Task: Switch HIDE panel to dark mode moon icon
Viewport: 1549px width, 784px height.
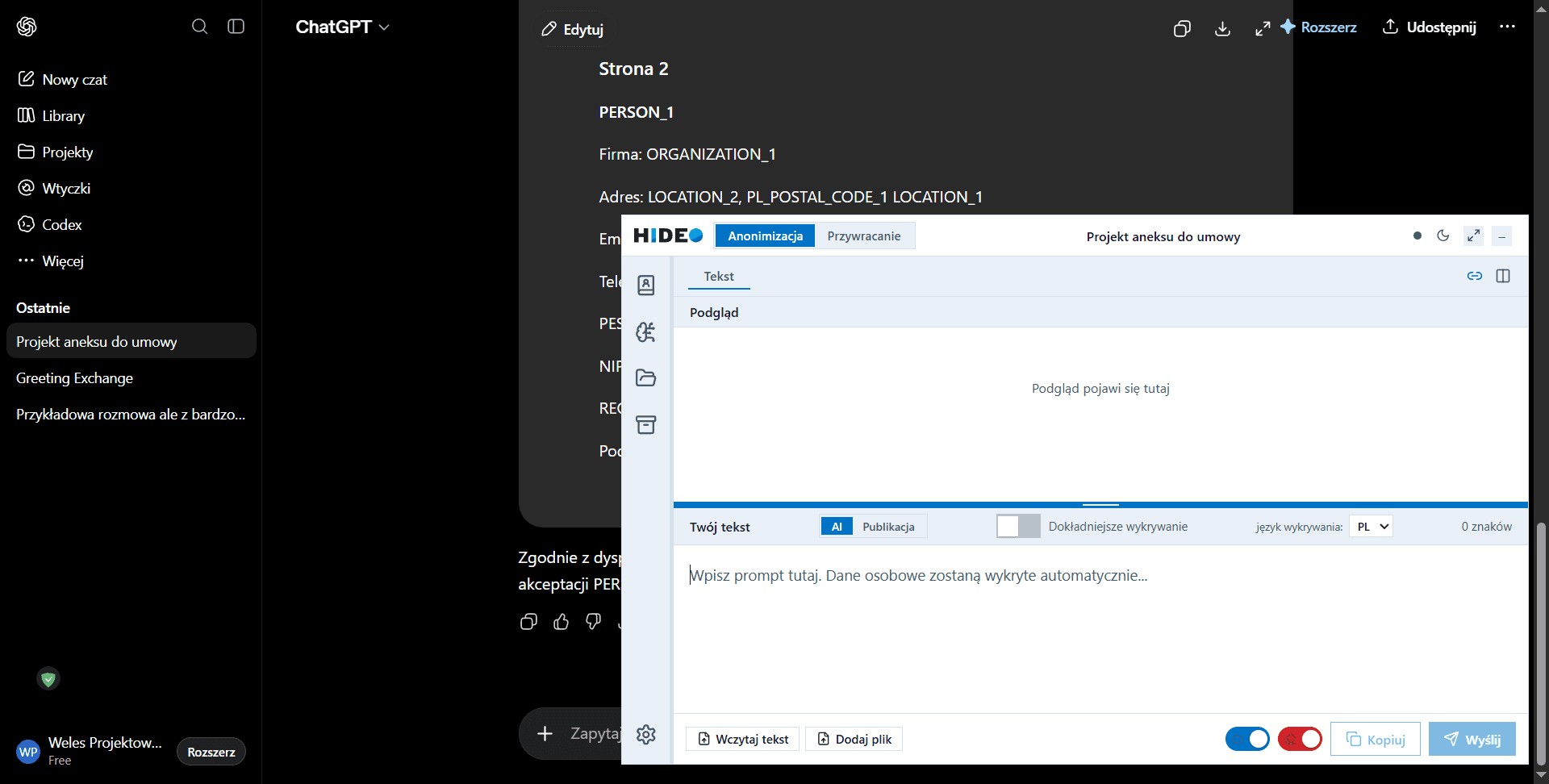Action: click(1443, 236)
